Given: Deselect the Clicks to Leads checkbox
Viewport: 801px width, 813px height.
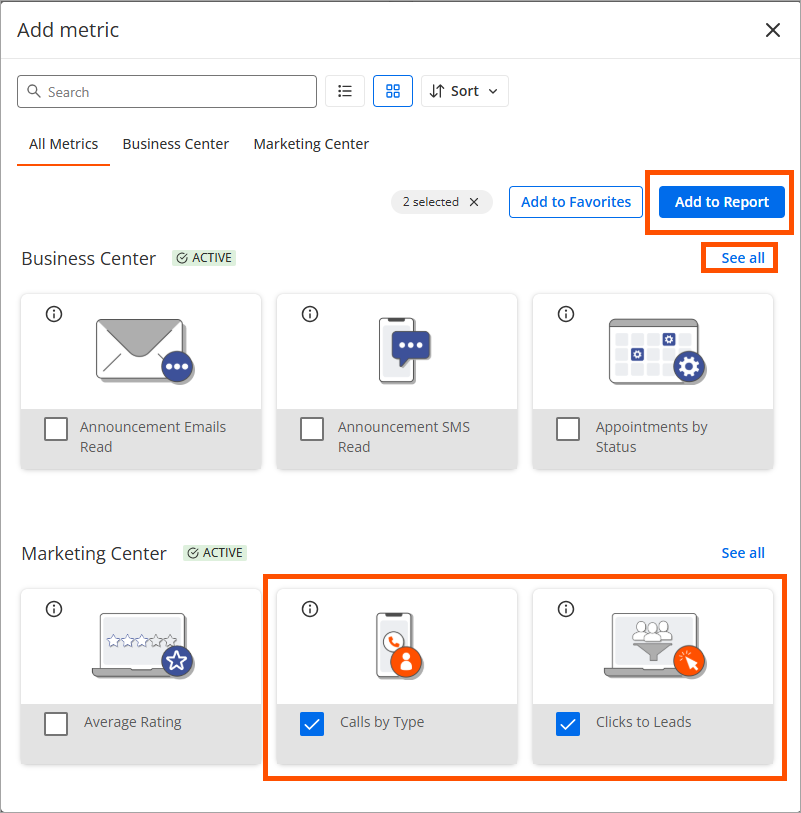Looking at the screenshot, I should 568,724.
